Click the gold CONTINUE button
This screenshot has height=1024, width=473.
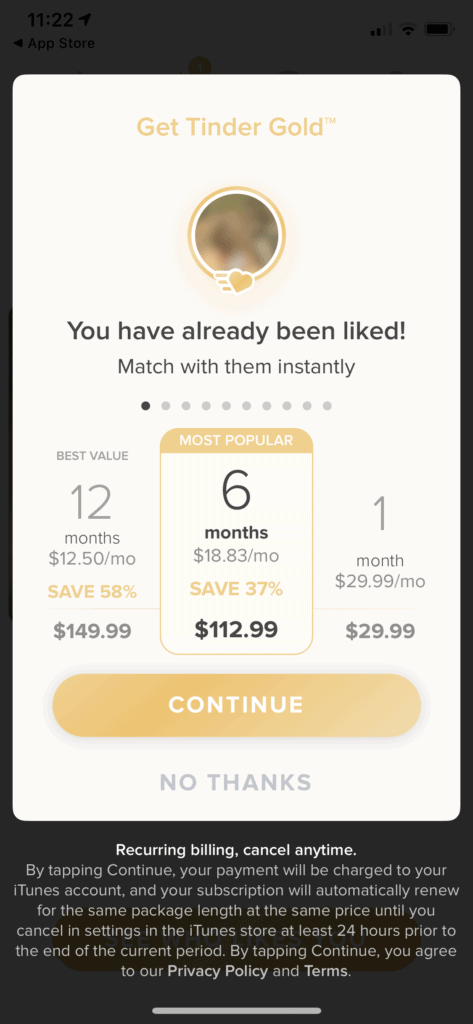[236, 705]
